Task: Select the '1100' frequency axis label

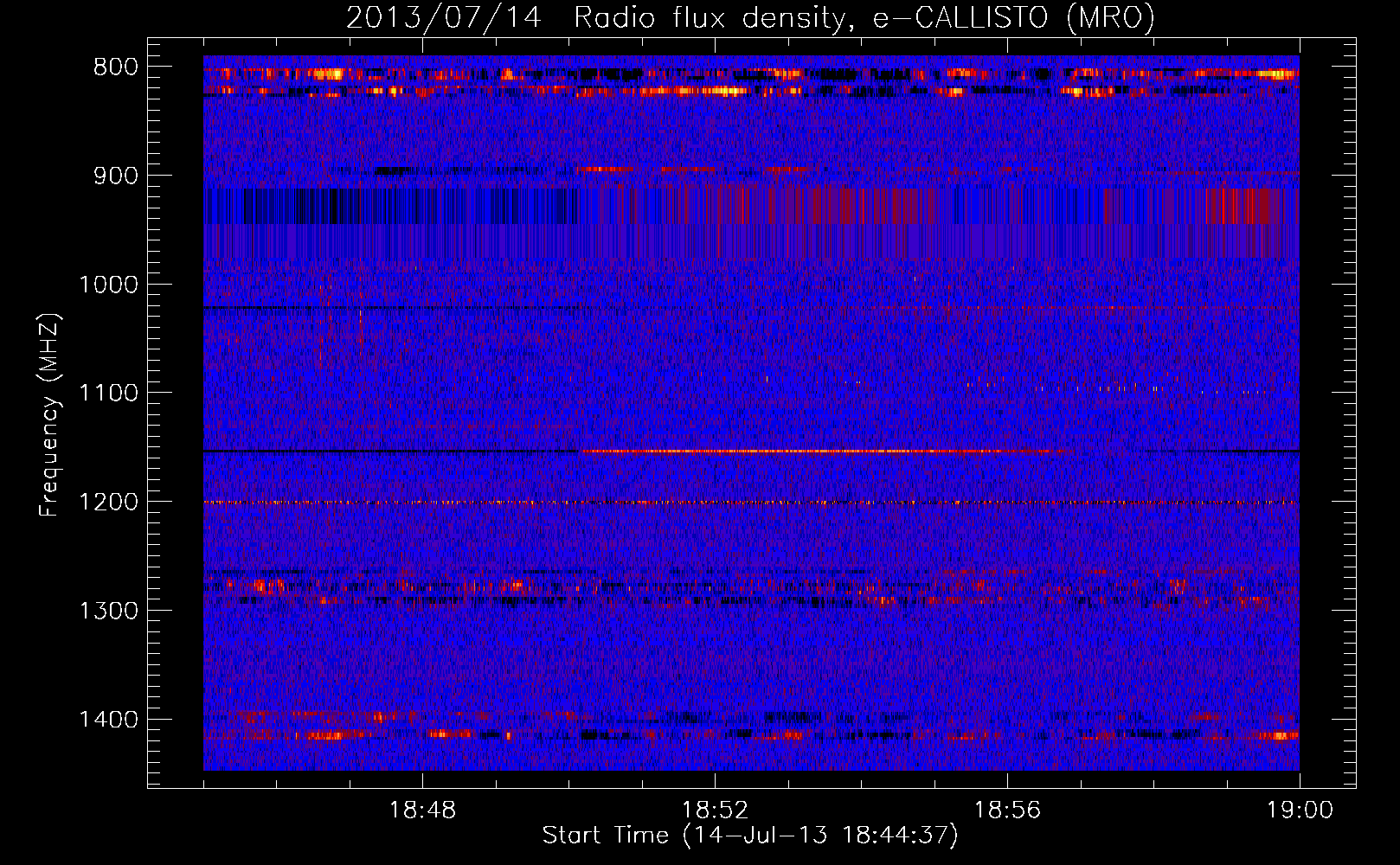Action: 108,394
